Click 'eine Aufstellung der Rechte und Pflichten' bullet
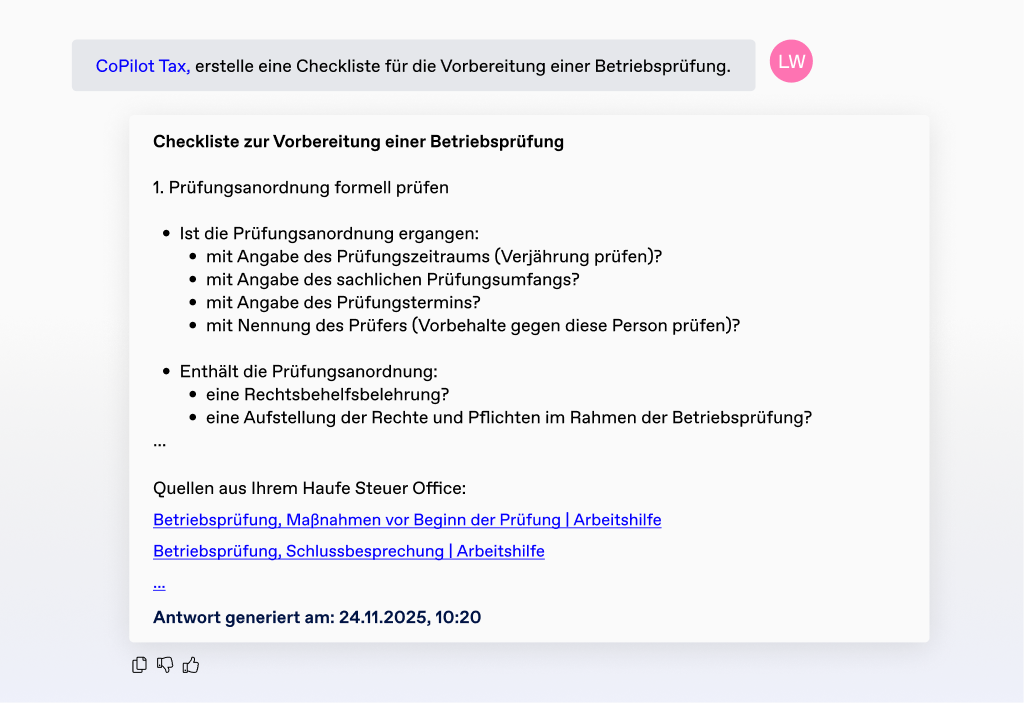1024x703 pixels. pyautogui.click(x=509, y=417)
